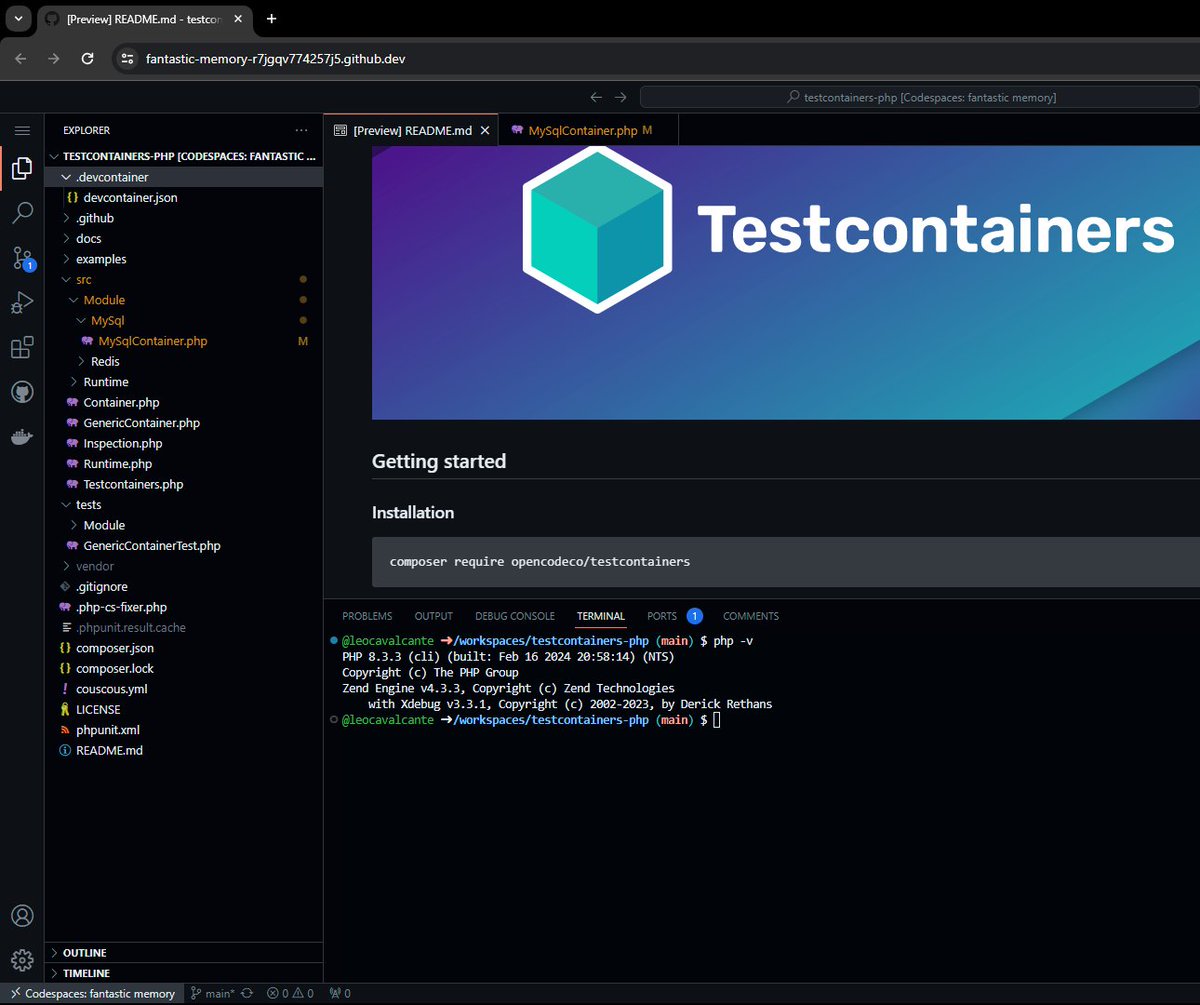The width and height of the screenshot is (1200, 1005).
Task: Show errors and warnings count in status bar
Action: [290, 994]
